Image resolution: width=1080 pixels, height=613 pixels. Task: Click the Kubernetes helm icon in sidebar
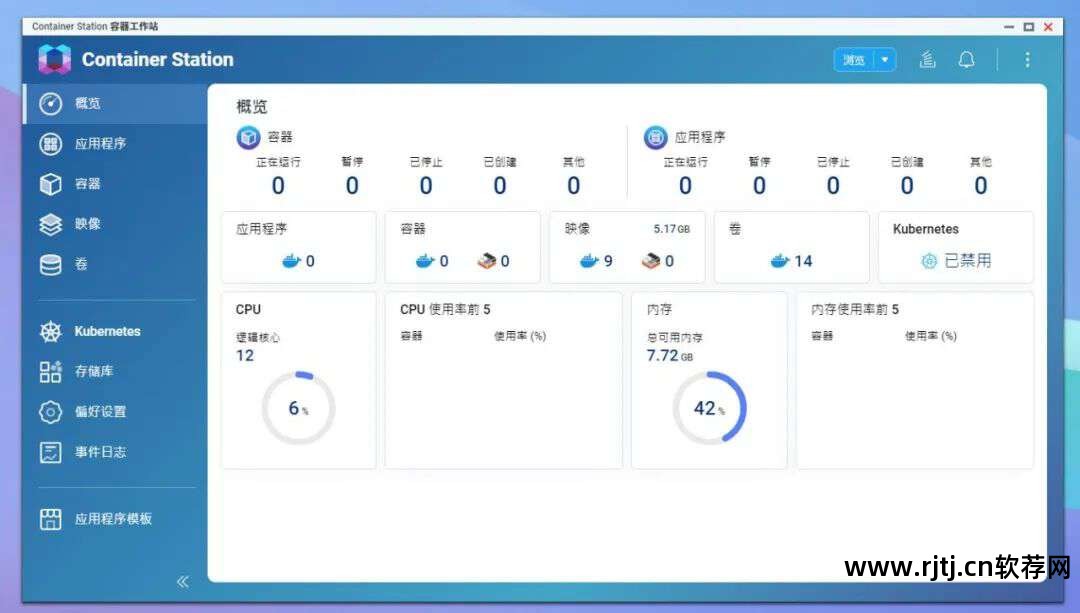pyautogui.click(x=50, y=332)
